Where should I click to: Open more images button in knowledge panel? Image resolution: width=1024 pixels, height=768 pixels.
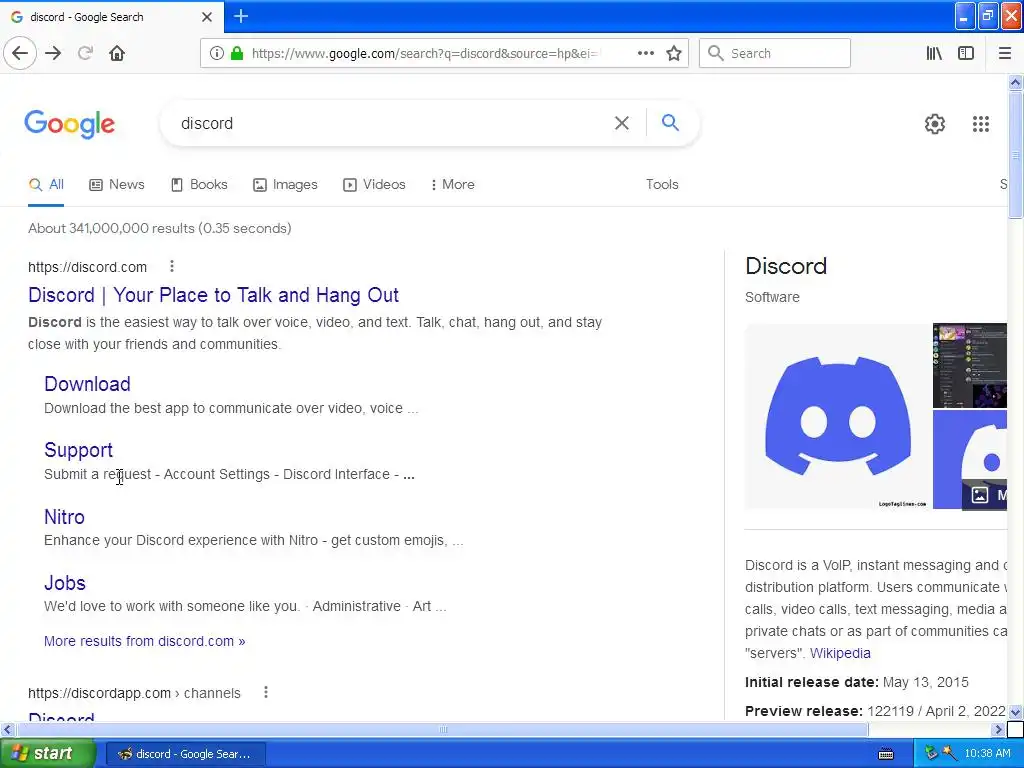click(984, 494)
